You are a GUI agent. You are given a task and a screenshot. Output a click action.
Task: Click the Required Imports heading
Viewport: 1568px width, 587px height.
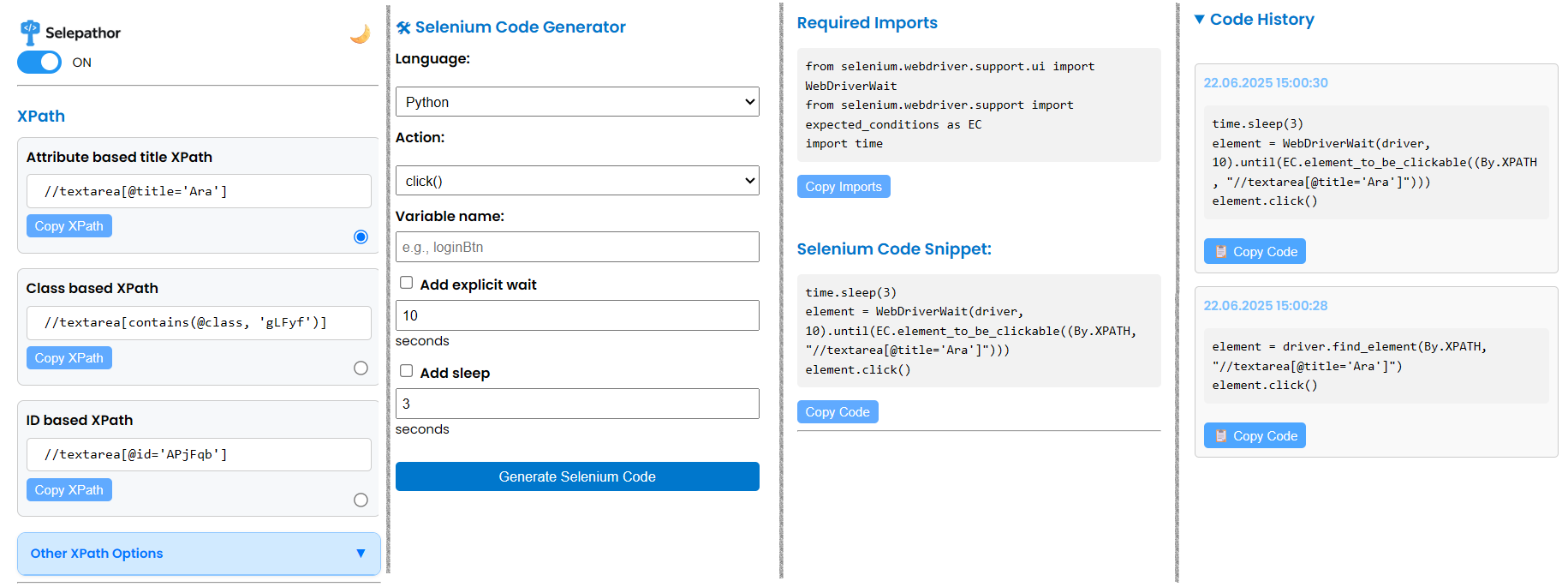click(x=867, y=23)
